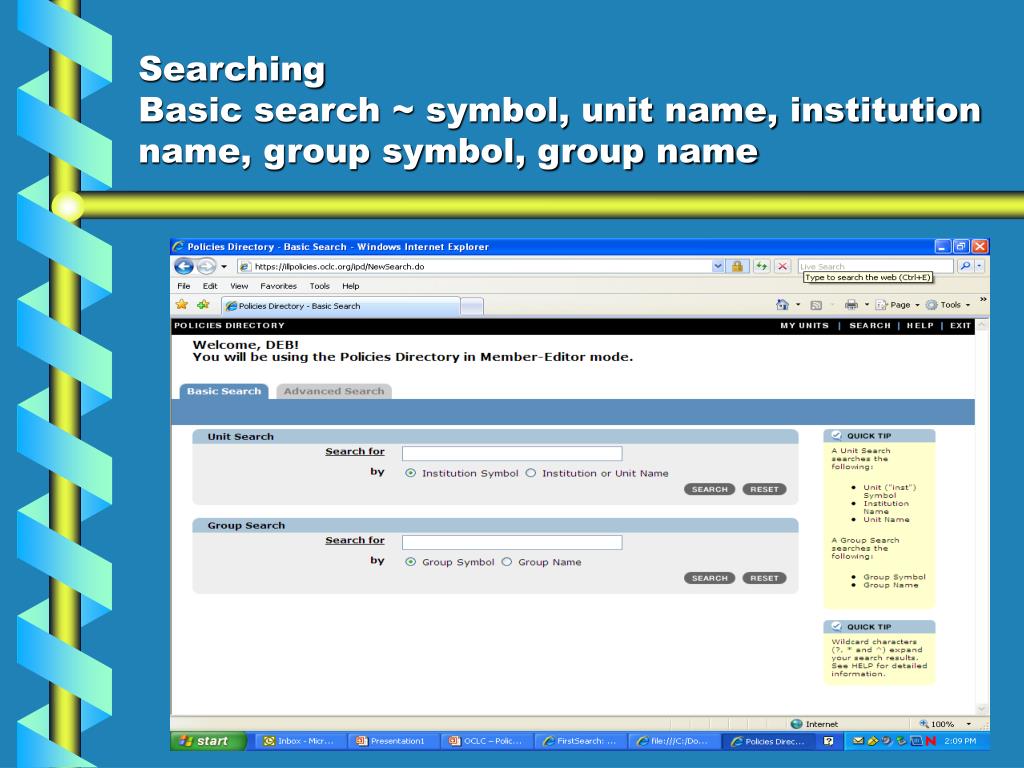Open the File menu

tap(184, 286)
